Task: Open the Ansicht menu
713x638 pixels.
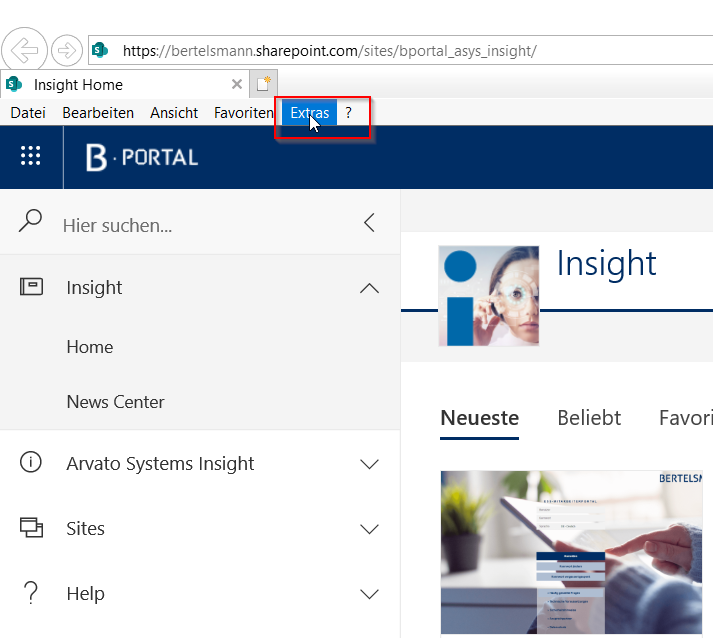Action: (x=174, y=113)
